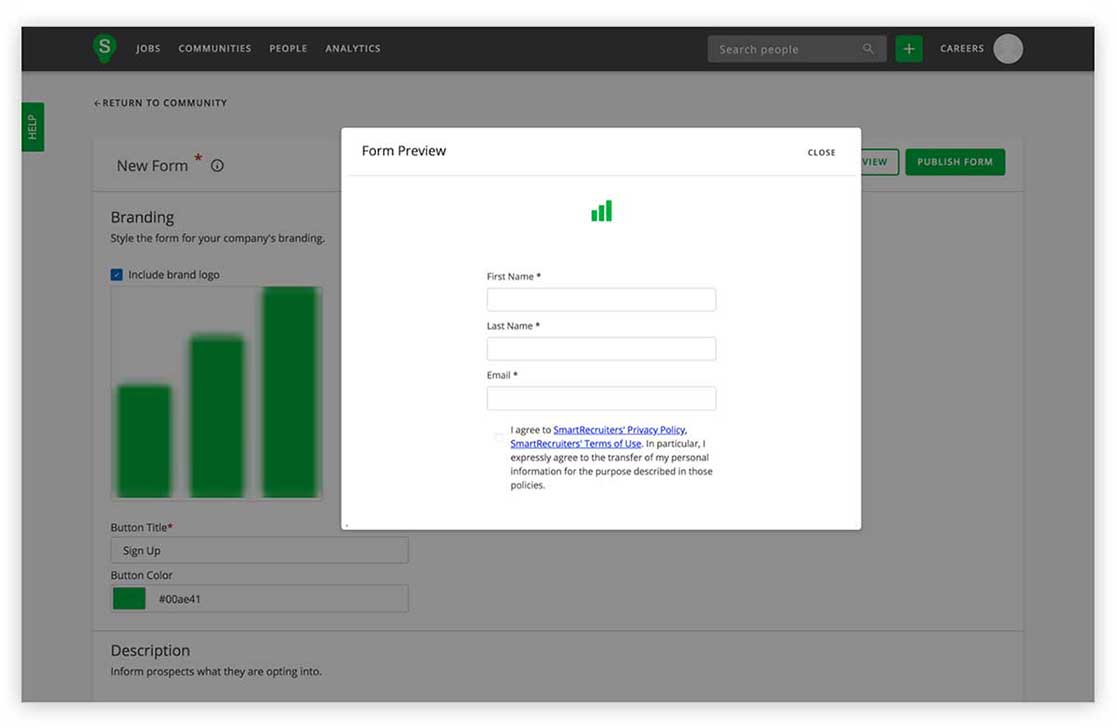The width and height of the screenshot is (1116, 728).
Task: Check the privacy policy agreement checkbox
Action: (499, 437)
